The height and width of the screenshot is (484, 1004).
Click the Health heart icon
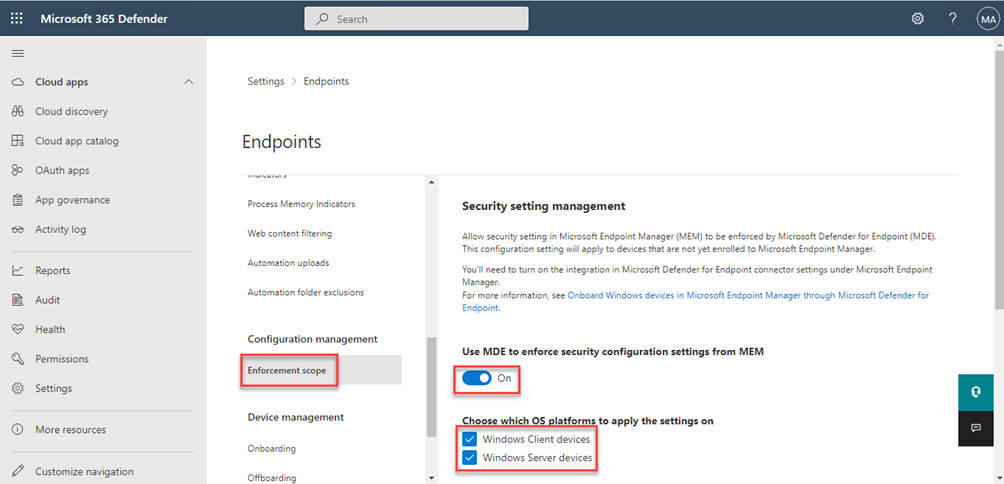click(x=18, y=329)
